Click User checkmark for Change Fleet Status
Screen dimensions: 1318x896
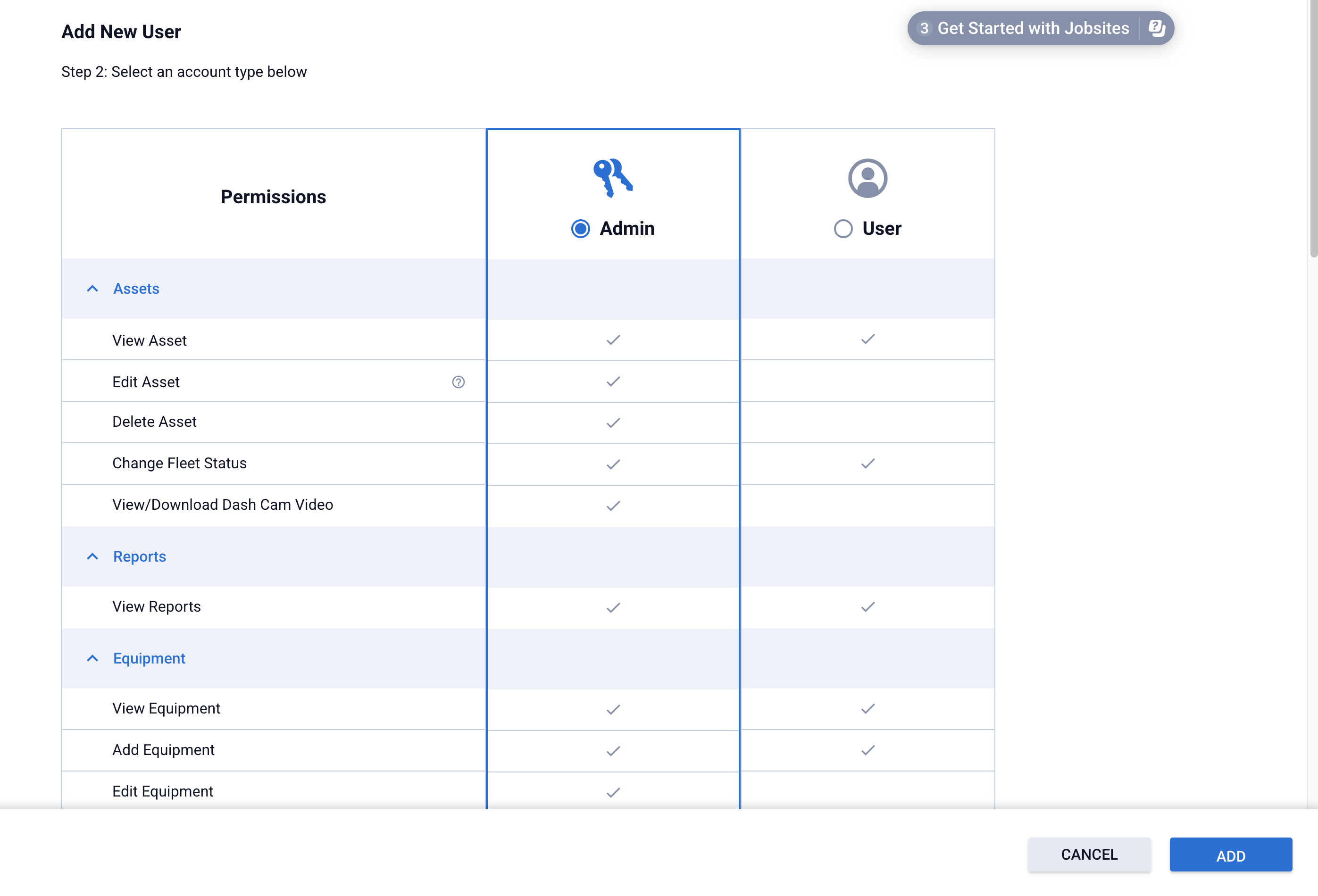(867, 463)
